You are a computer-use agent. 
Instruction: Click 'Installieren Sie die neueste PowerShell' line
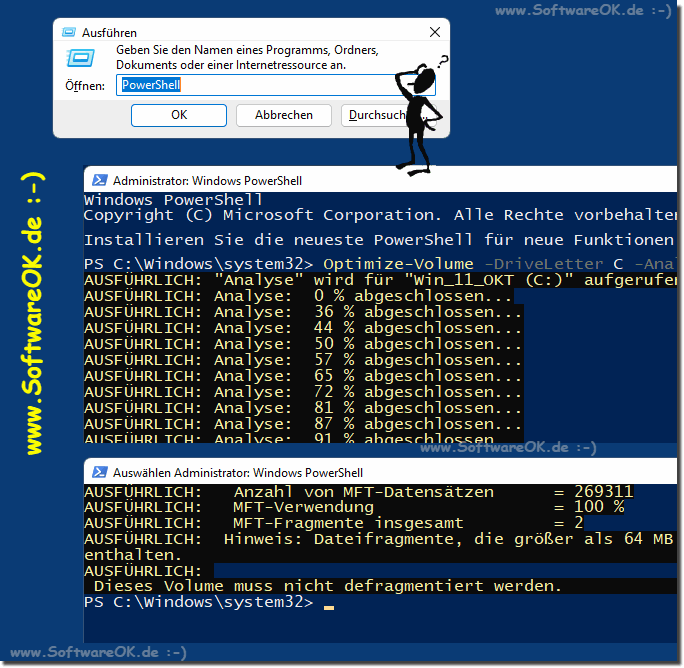(380, 240)
